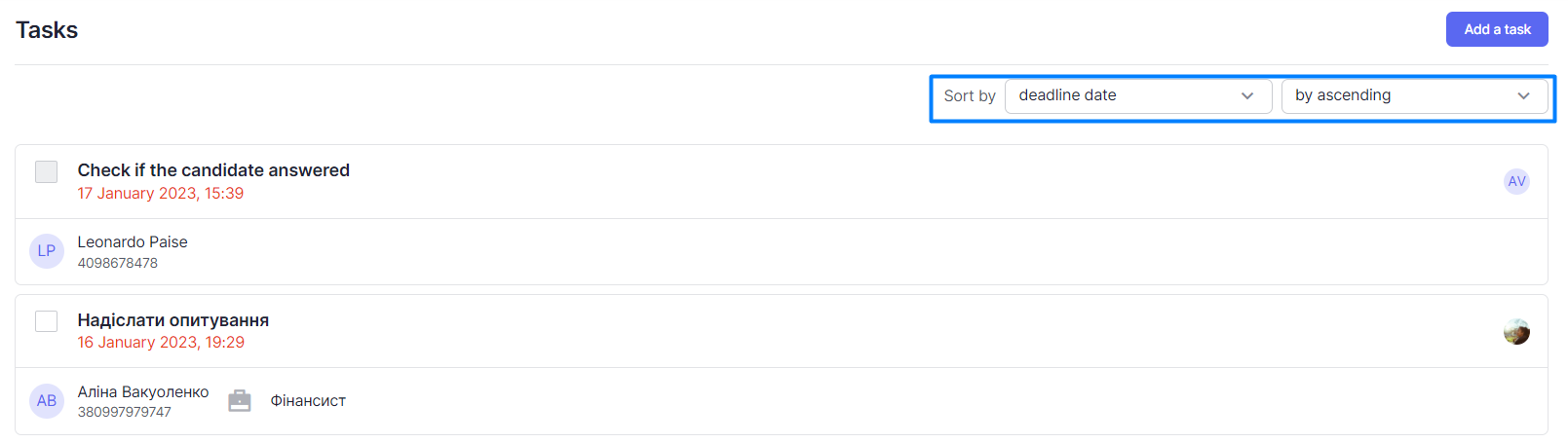Click the 16 January 2023 deadline date
Screen dimensions: 1568x443
pos(161,343)
